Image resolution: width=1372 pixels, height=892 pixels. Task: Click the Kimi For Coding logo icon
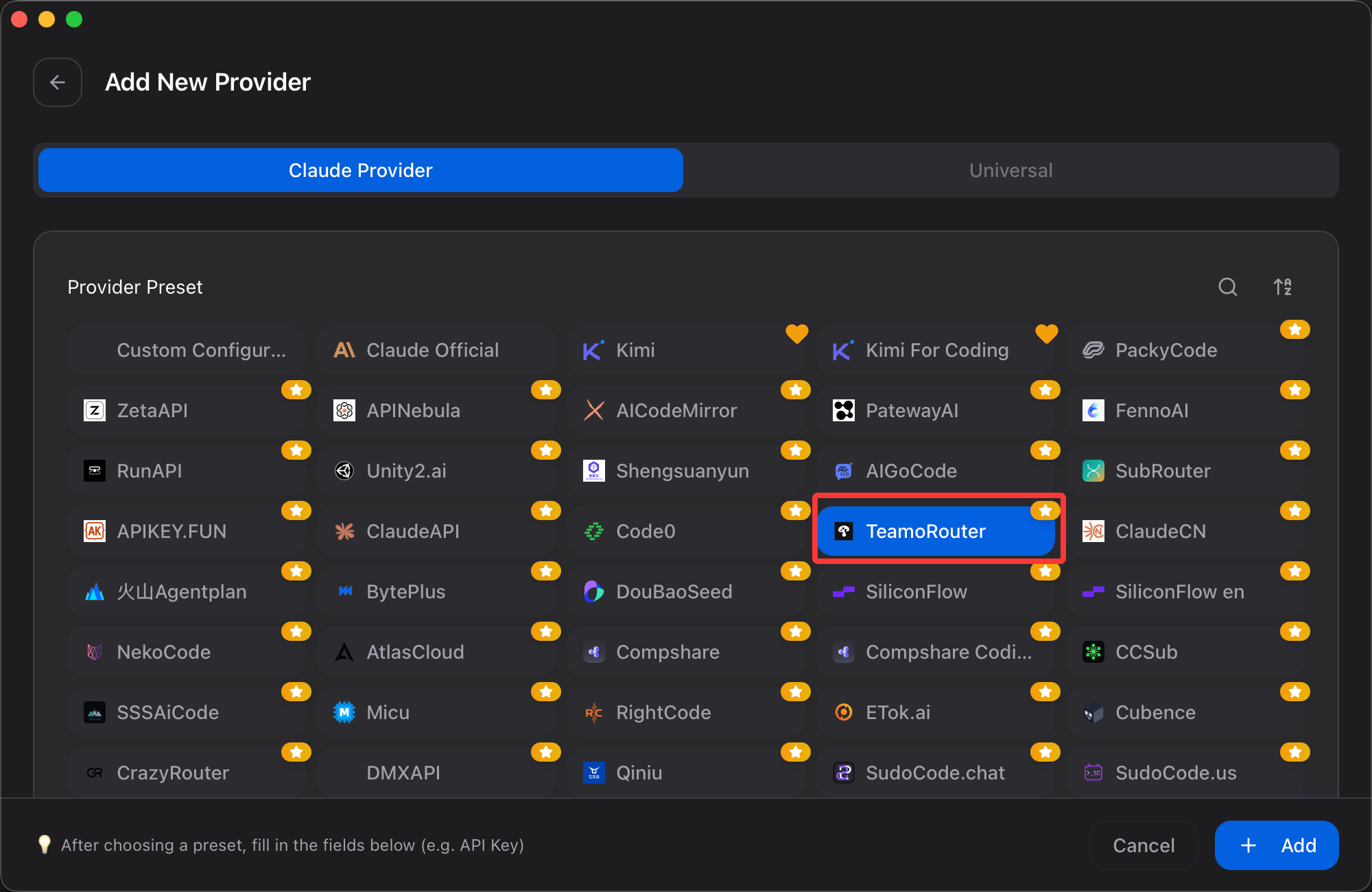(843, 350)
